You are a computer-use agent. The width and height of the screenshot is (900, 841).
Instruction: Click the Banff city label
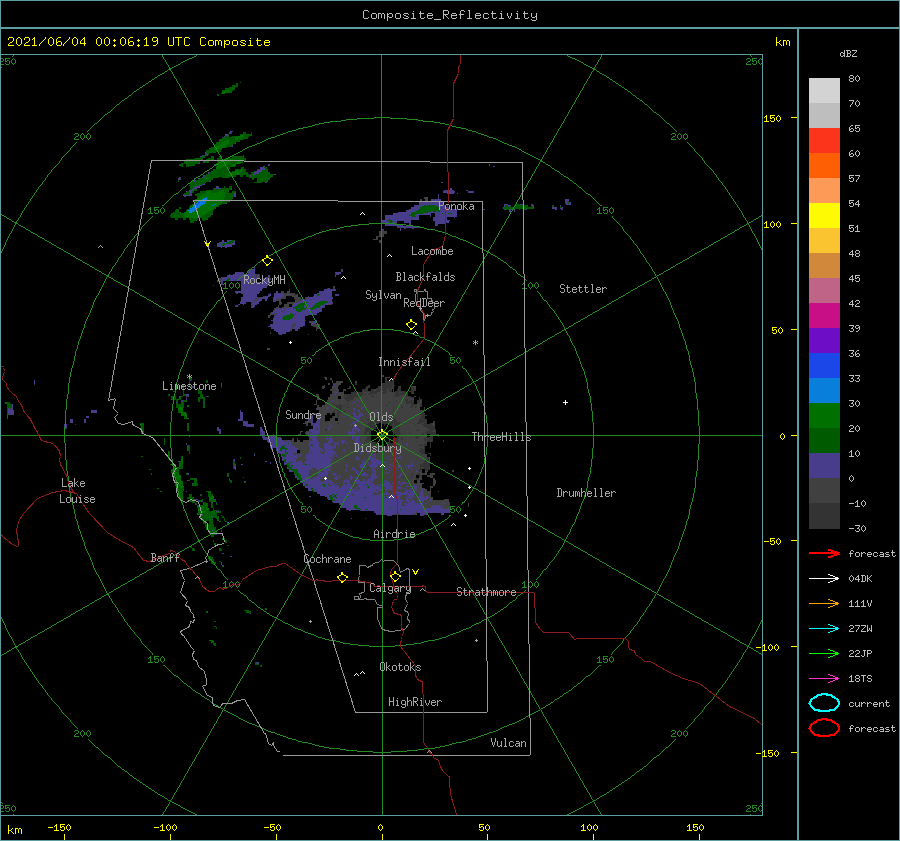pos(165,557)
